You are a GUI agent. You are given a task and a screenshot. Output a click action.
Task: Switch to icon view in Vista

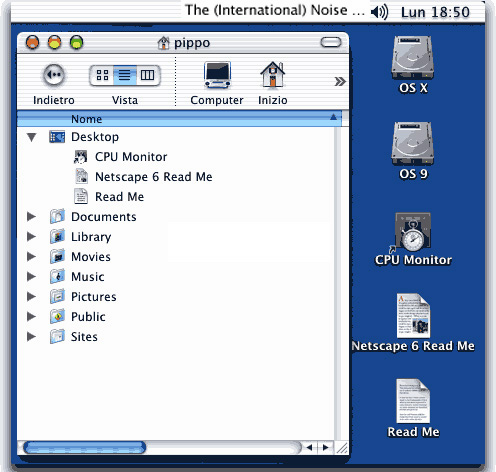(x=102, y=75)
